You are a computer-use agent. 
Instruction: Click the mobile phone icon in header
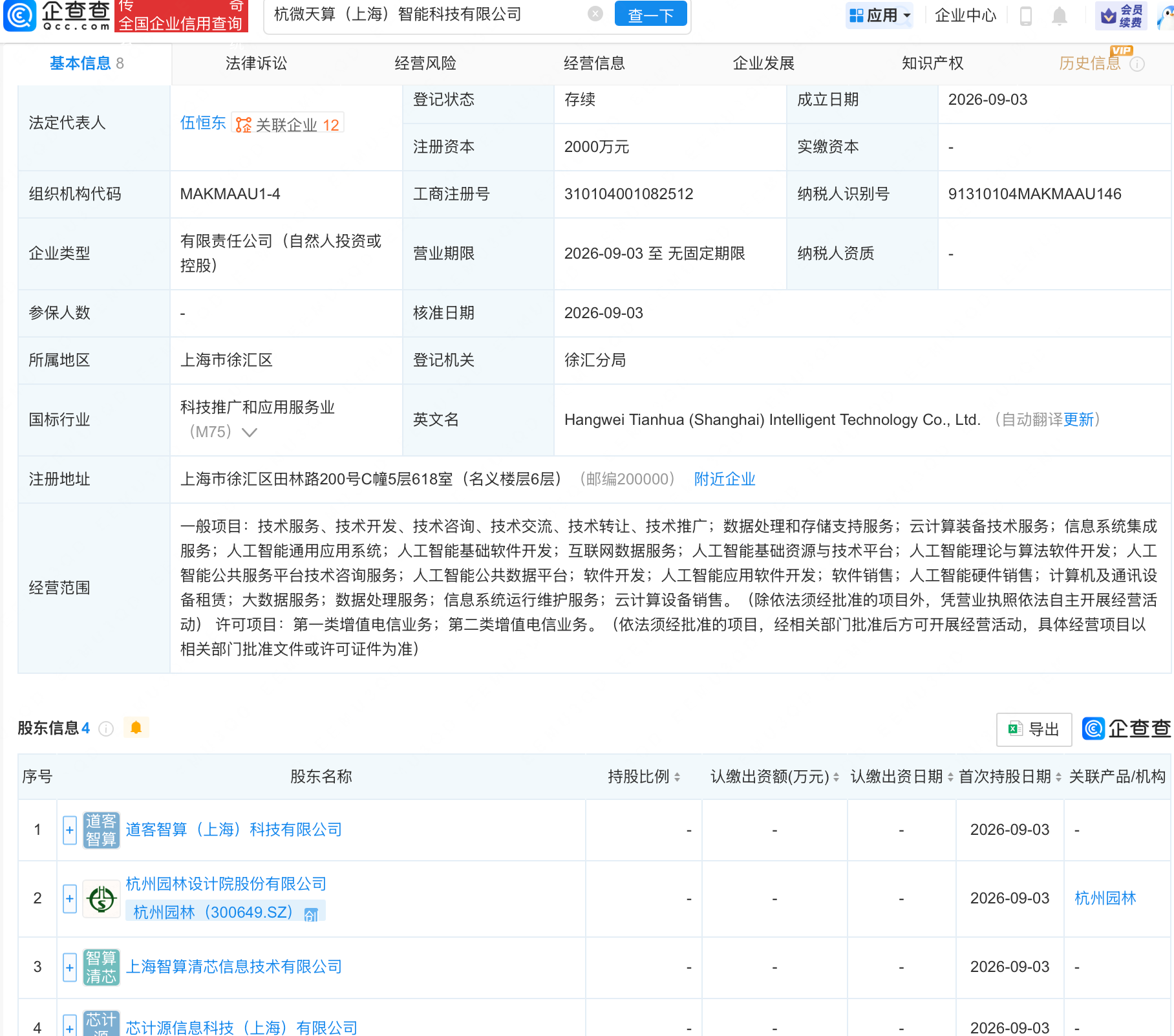[1025, 16]
